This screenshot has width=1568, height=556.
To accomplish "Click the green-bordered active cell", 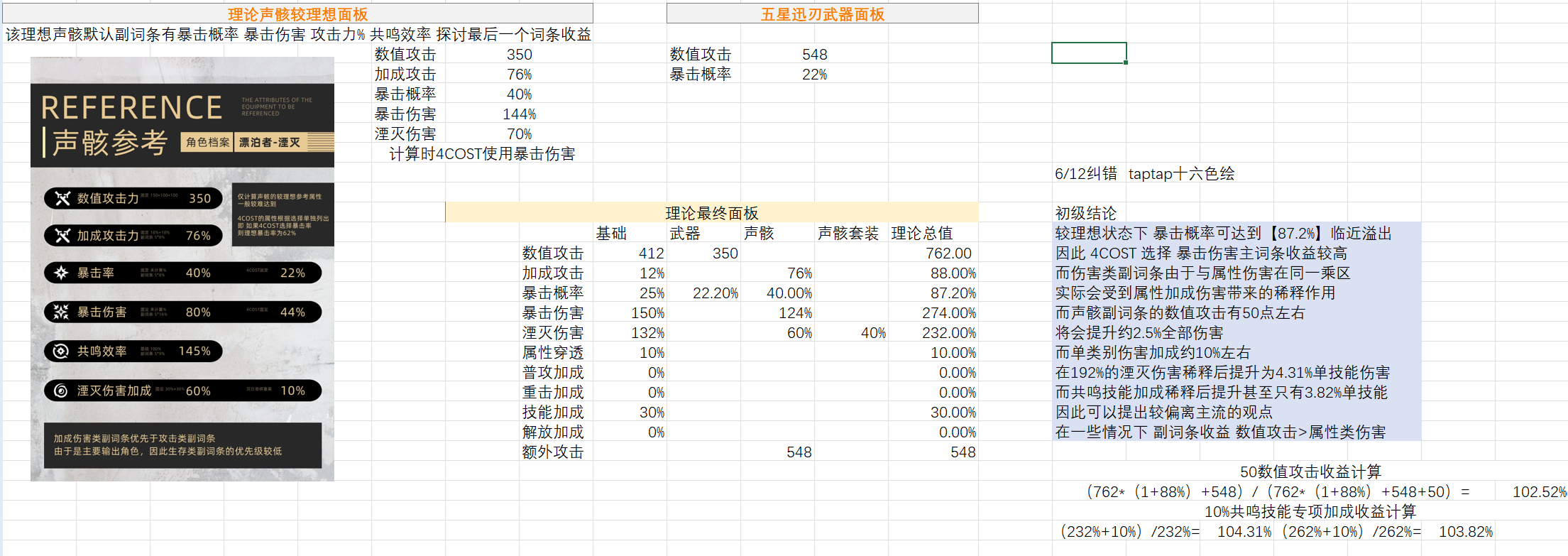I will point(1089,53).
